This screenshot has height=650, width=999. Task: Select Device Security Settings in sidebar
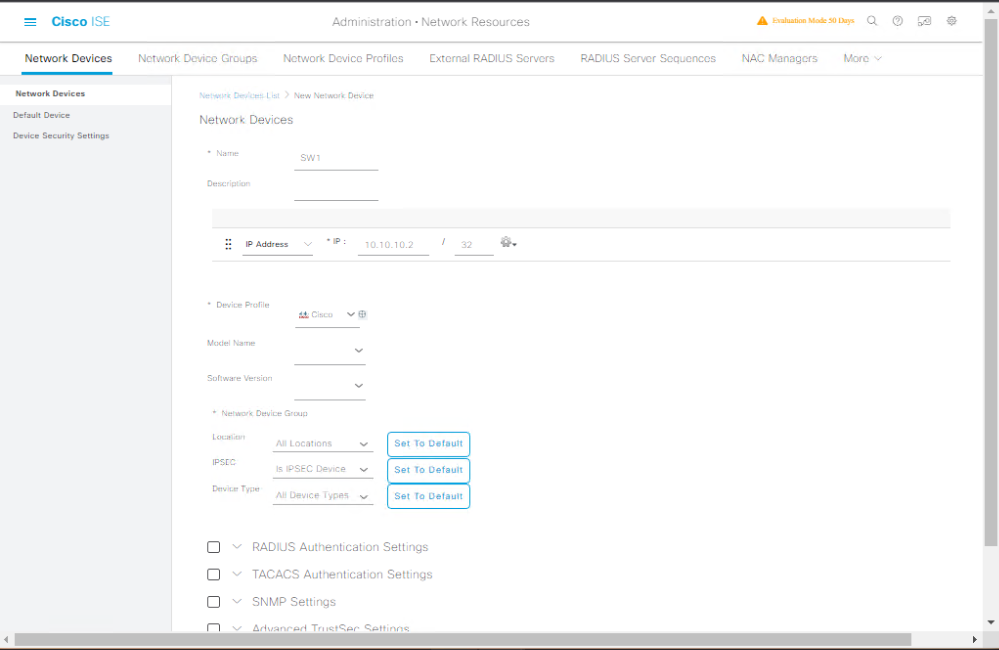pyautogui.click(x=61, y=136)
